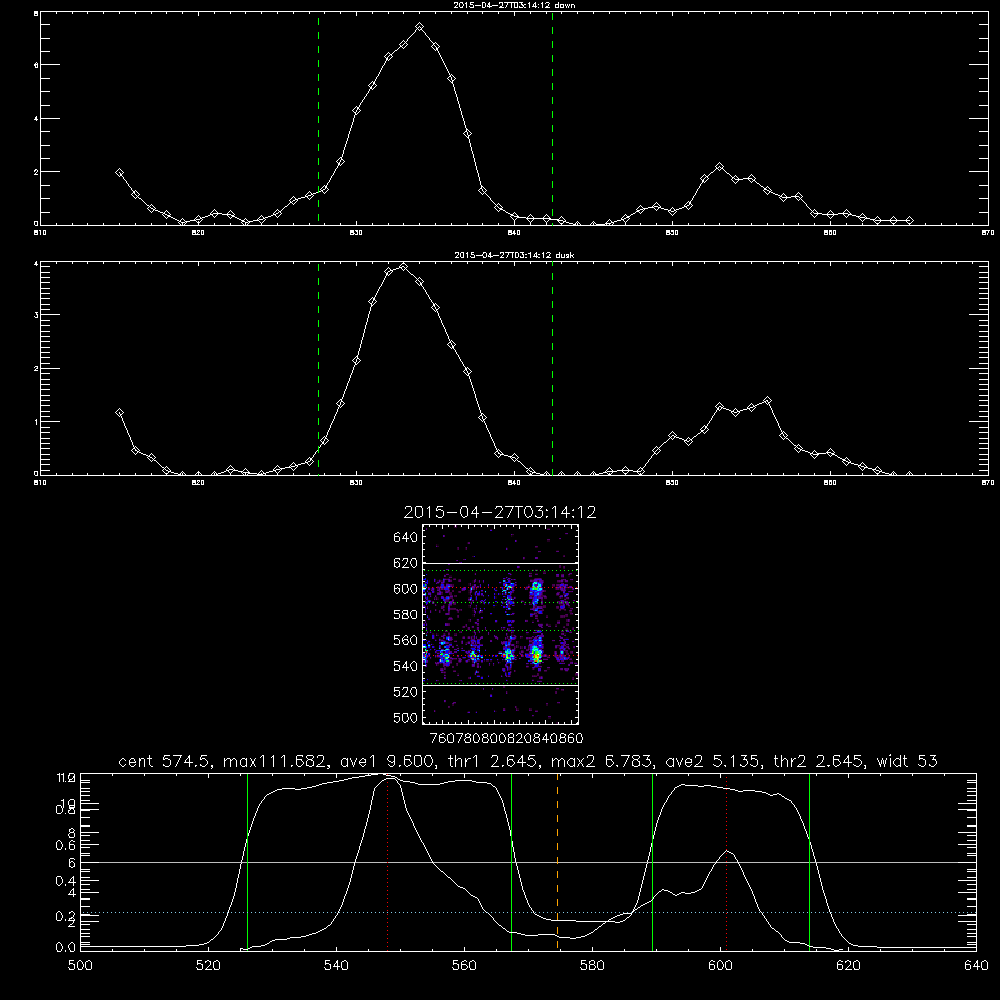The height and width of the screenshot is (1000, 1000).
Task: Click the '2015-04-27T03:14:12 dusk' plot title
Action: (x=514, y=255)
